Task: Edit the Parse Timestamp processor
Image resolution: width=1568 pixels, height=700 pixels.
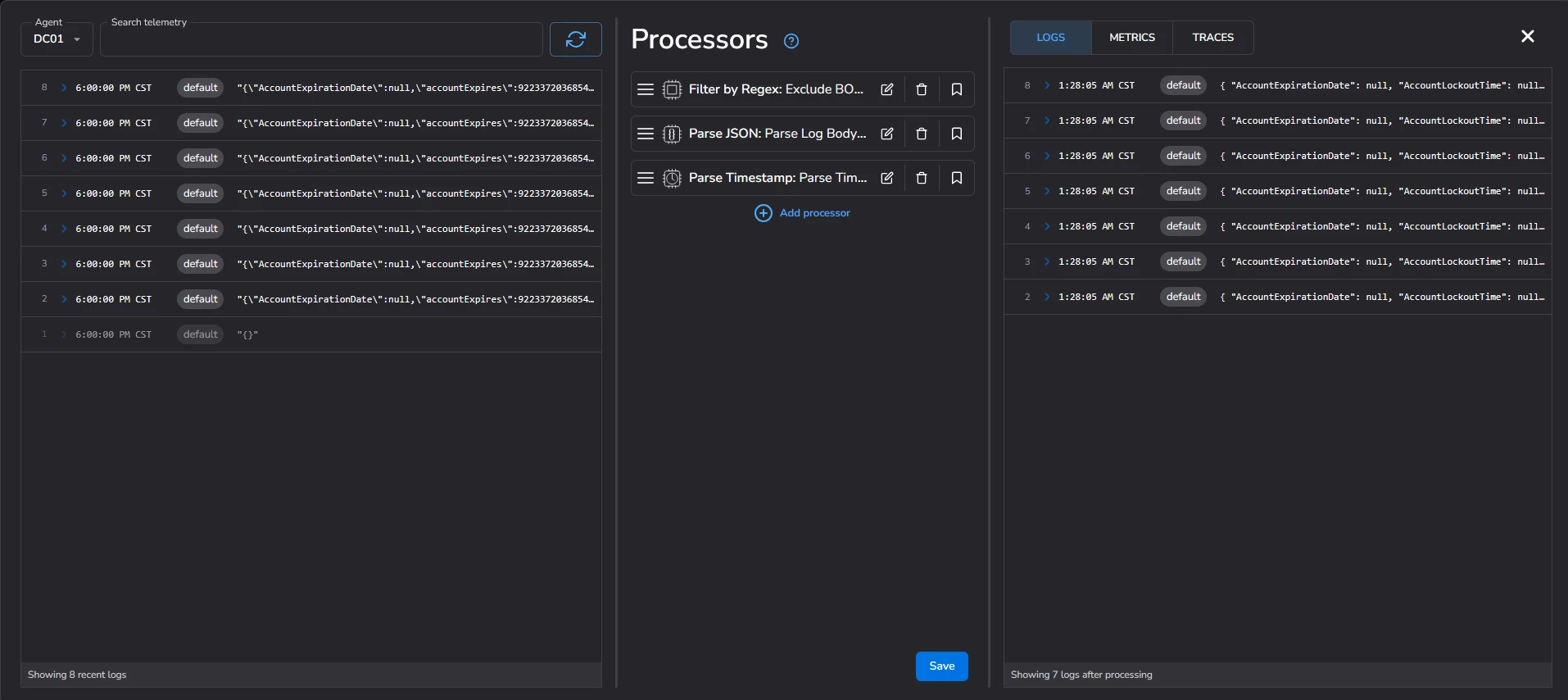Action: click(886, 178)
